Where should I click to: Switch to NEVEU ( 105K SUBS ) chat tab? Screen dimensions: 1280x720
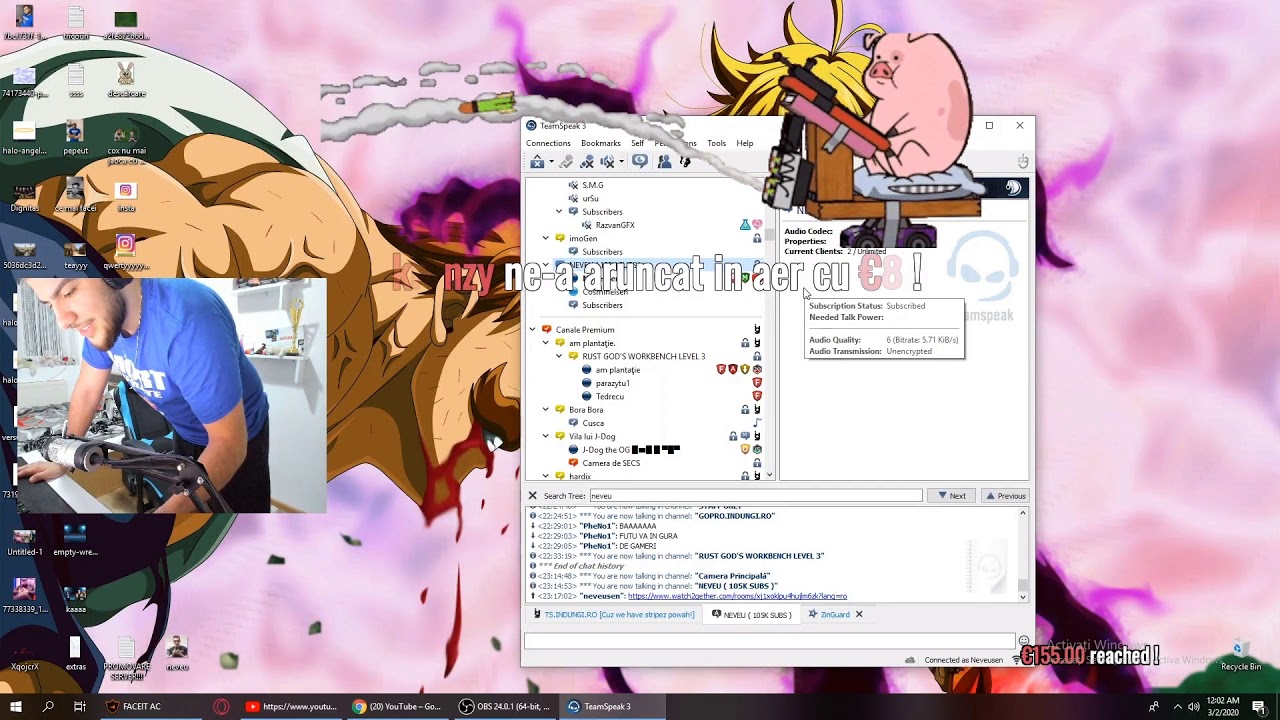click(750, 614)
